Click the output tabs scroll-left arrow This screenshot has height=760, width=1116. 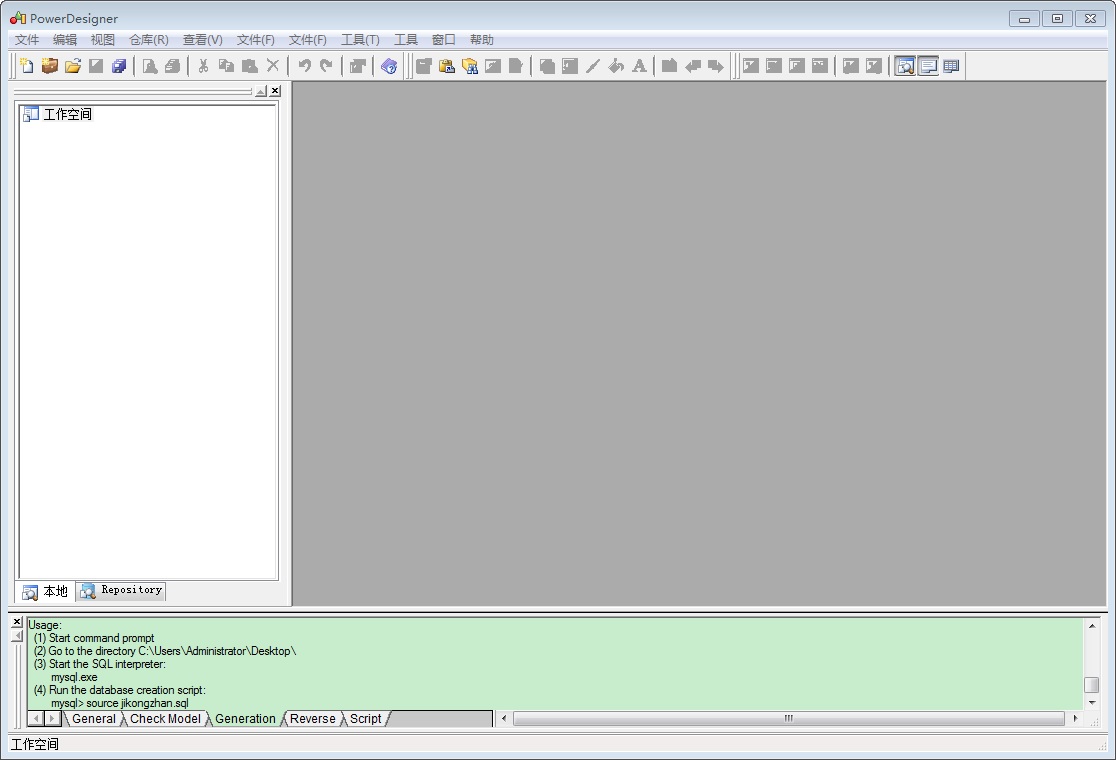[x=36, y=719]
